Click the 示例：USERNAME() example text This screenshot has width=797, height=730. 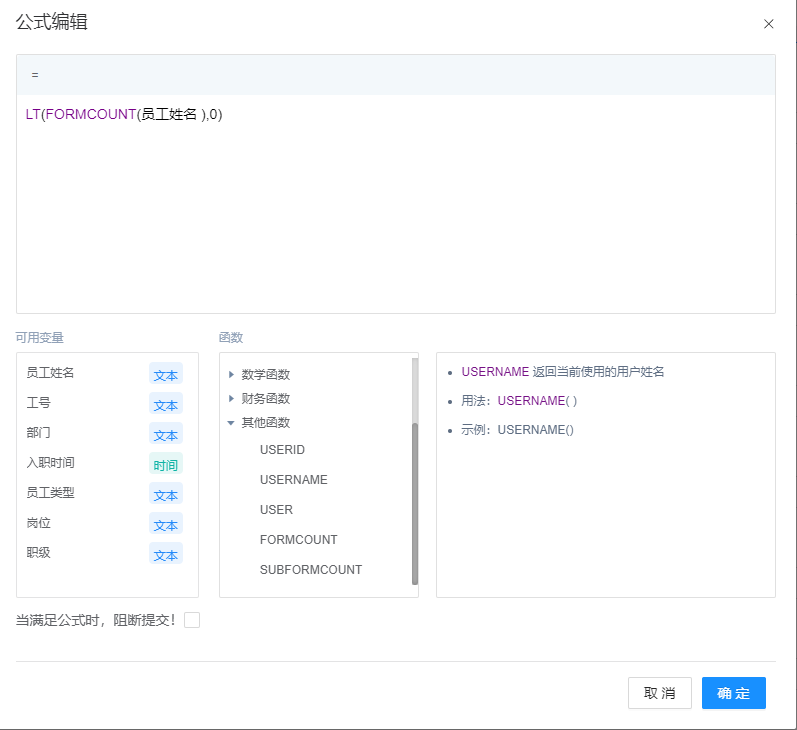(517, 430)
